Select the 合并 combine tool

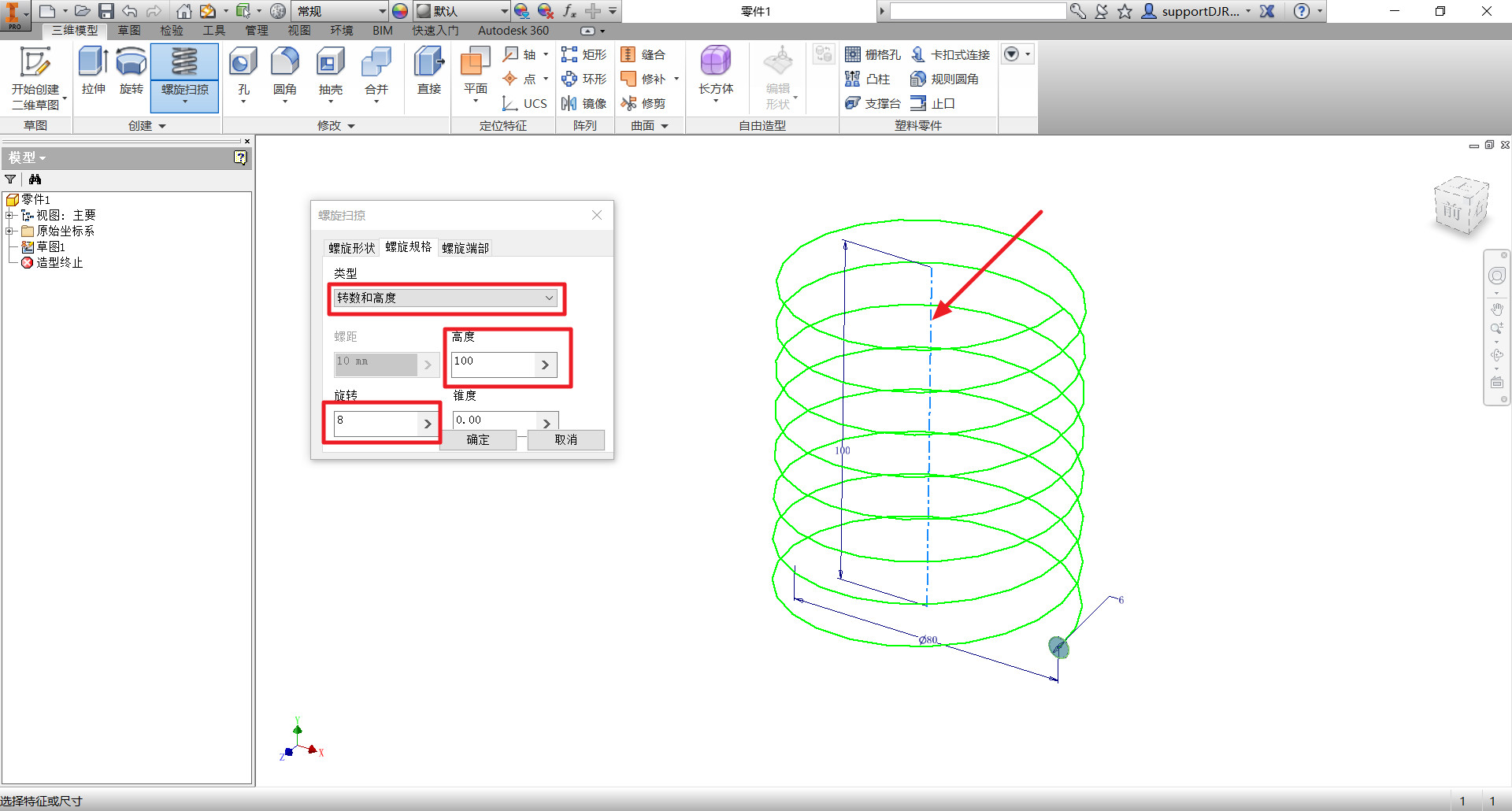click(x=376, y=73)
